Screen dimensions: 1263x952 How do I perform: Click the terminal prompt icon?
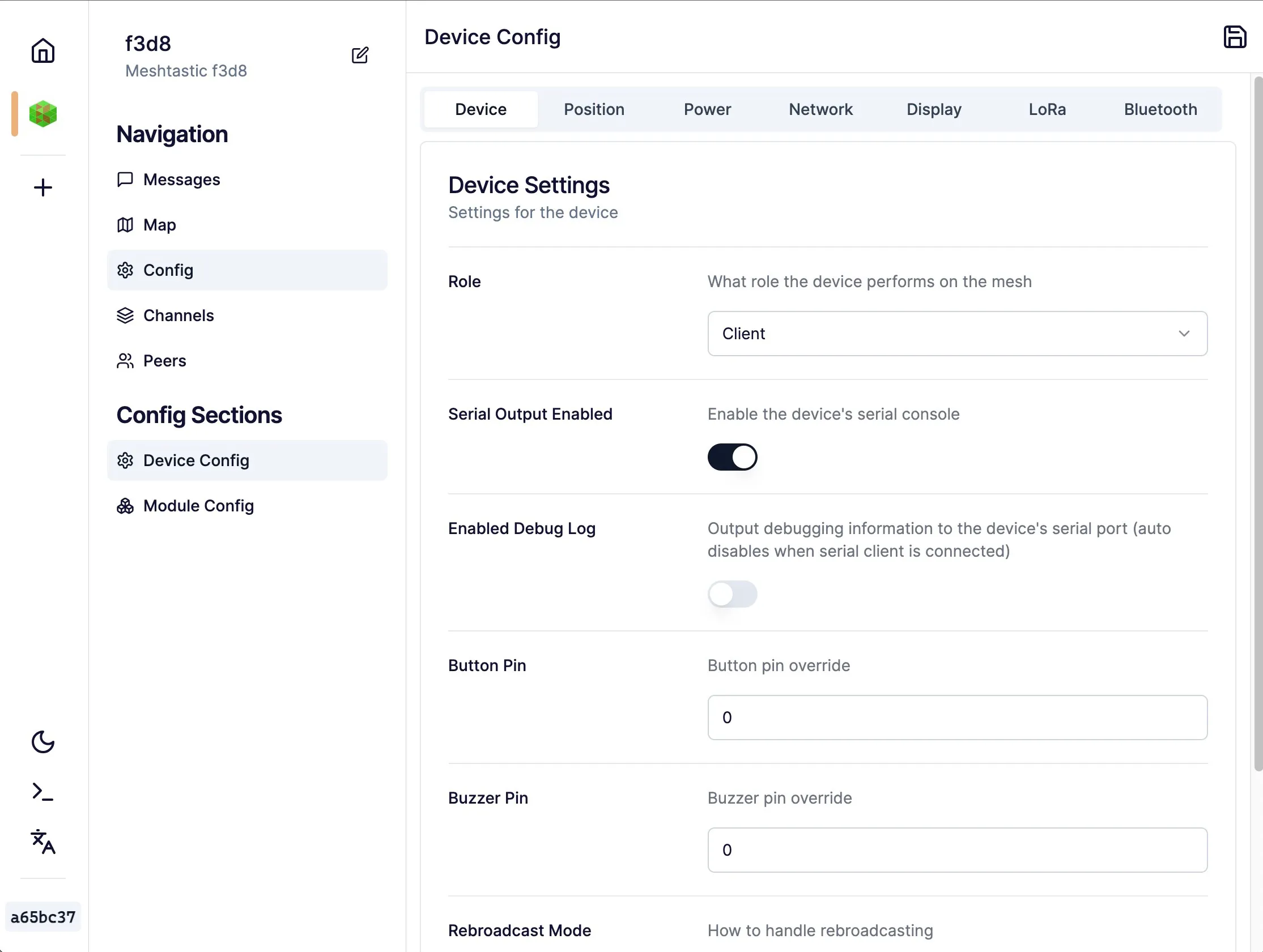click(43, 792)
